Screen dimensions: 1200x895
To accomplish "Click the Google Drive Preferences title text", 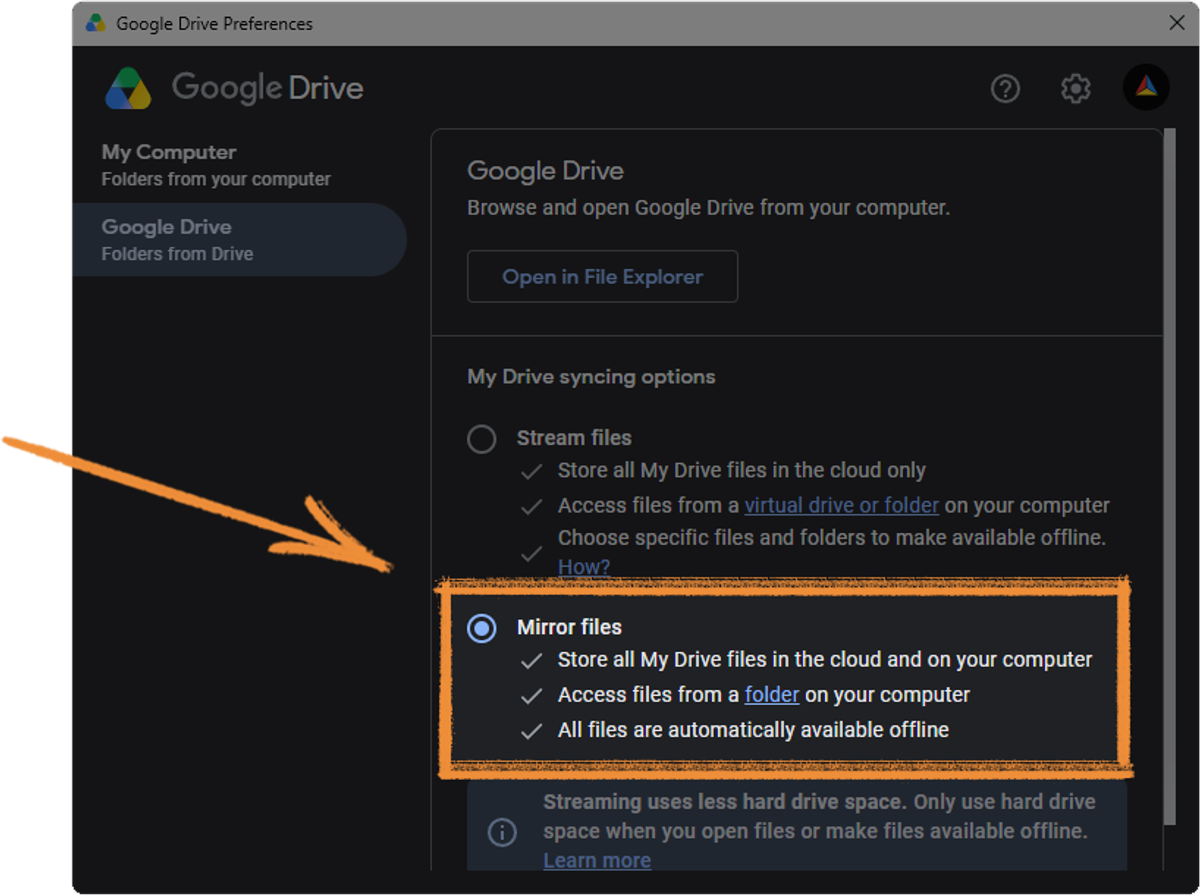I will pos(214,23).
